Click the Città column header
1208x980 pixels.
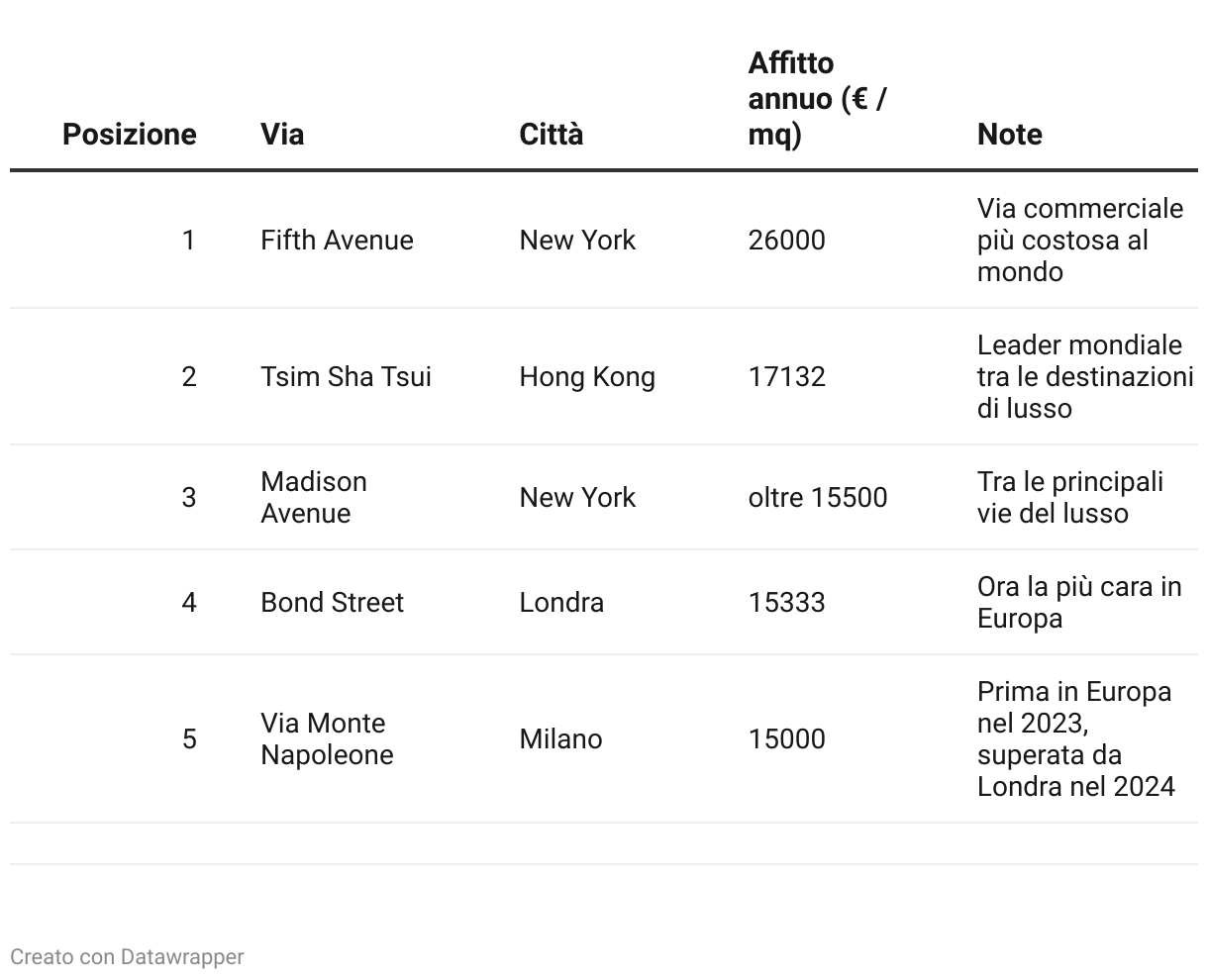tap(552, 134)
